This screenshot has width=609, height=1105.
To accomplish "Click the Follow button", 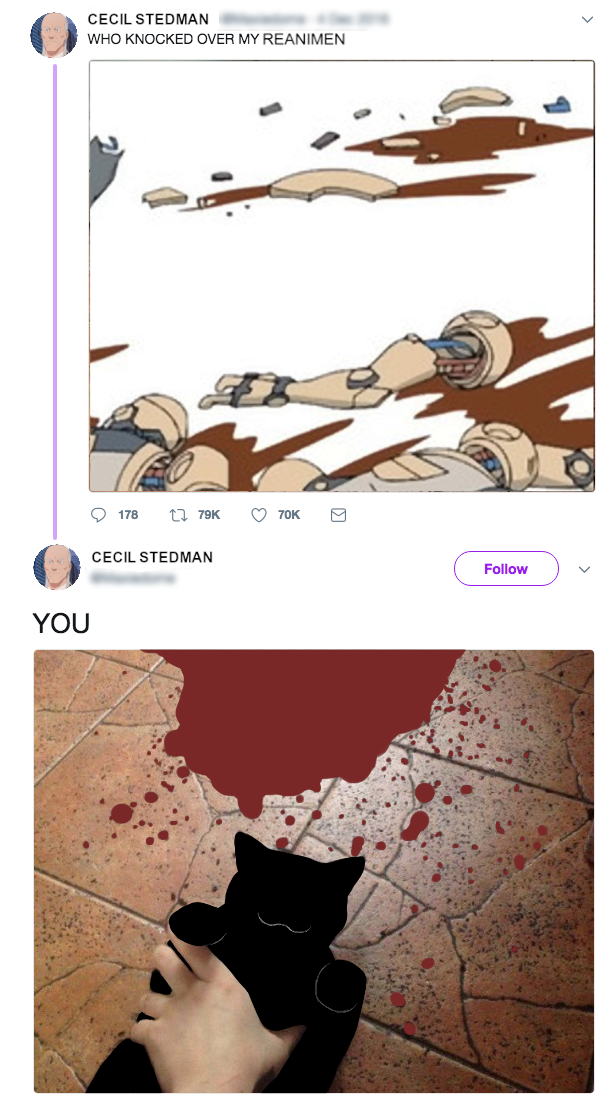I will pyautogui.click(x=506, y=569).
